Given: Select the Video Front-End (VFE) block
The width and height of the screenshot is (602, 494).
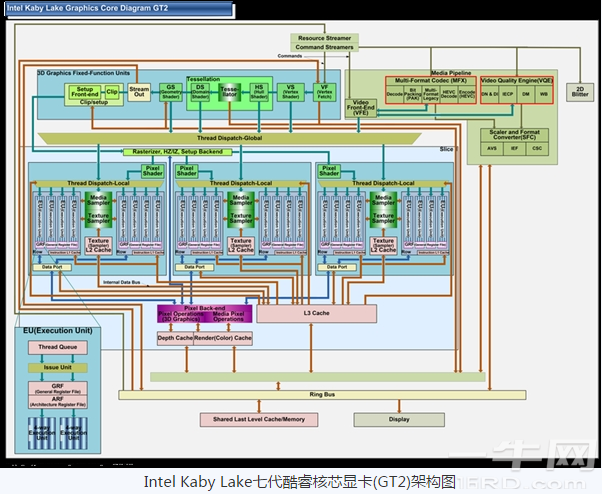Looking at the screenshot, I should point(361,108).
